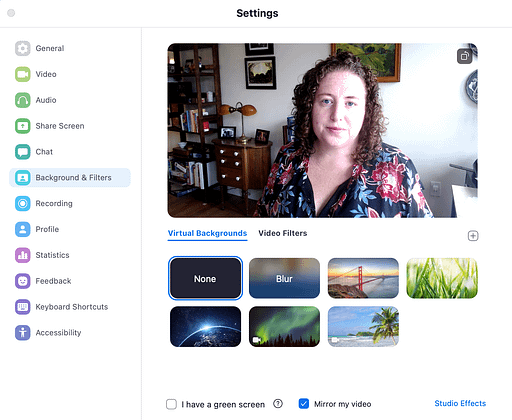Add a new virtual background image

pyautogui.click(x=473, y=236)
